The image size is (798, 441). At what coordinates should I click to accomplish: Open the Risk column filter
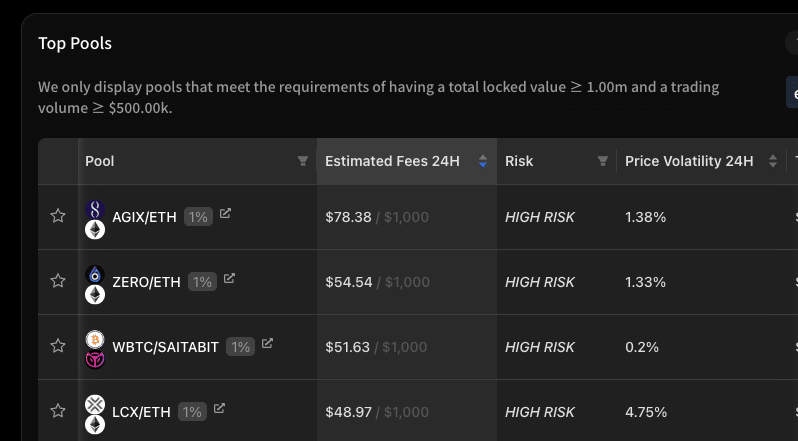click(603, 161)
